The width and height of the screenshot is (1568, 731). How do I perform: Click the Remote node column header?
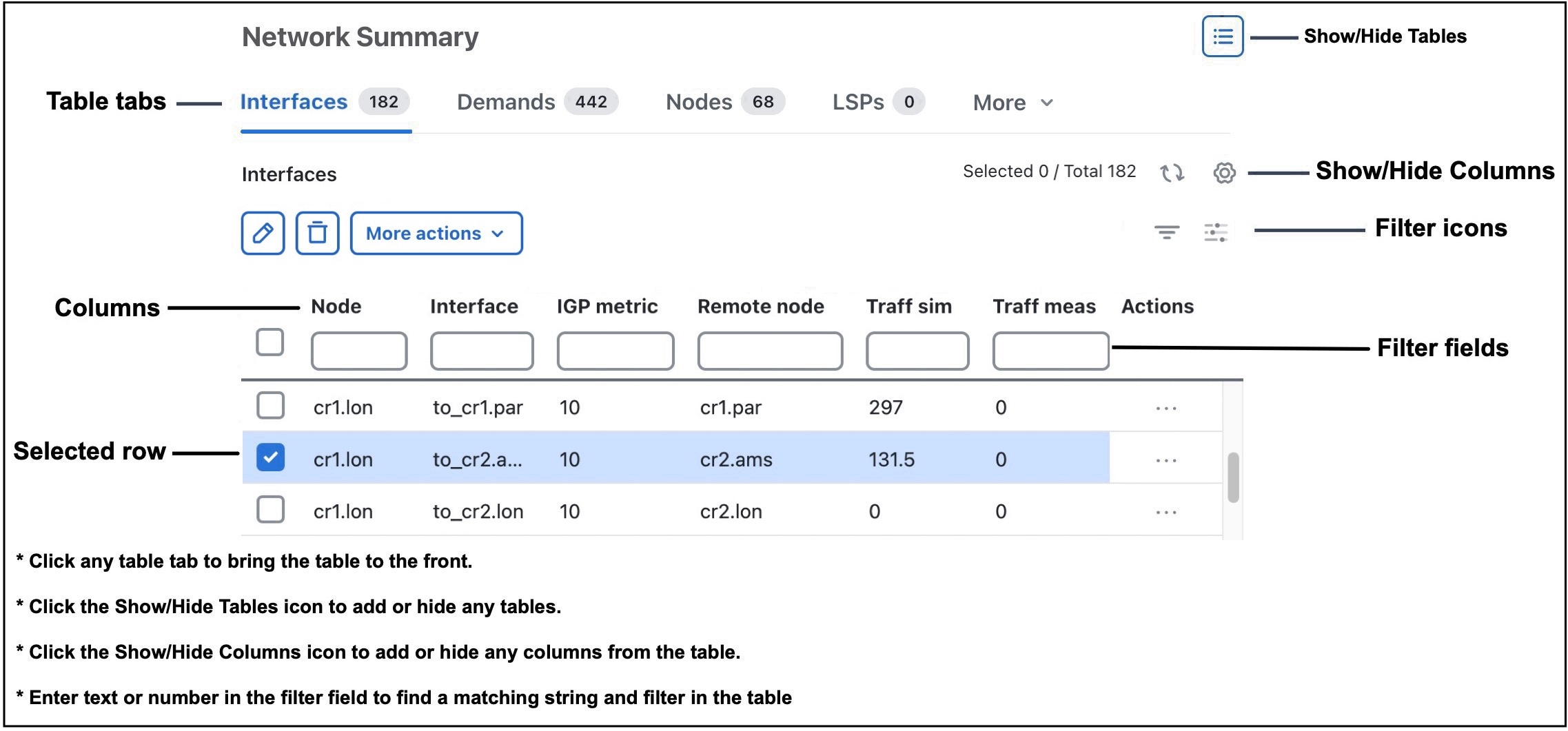tap(761, 307)
